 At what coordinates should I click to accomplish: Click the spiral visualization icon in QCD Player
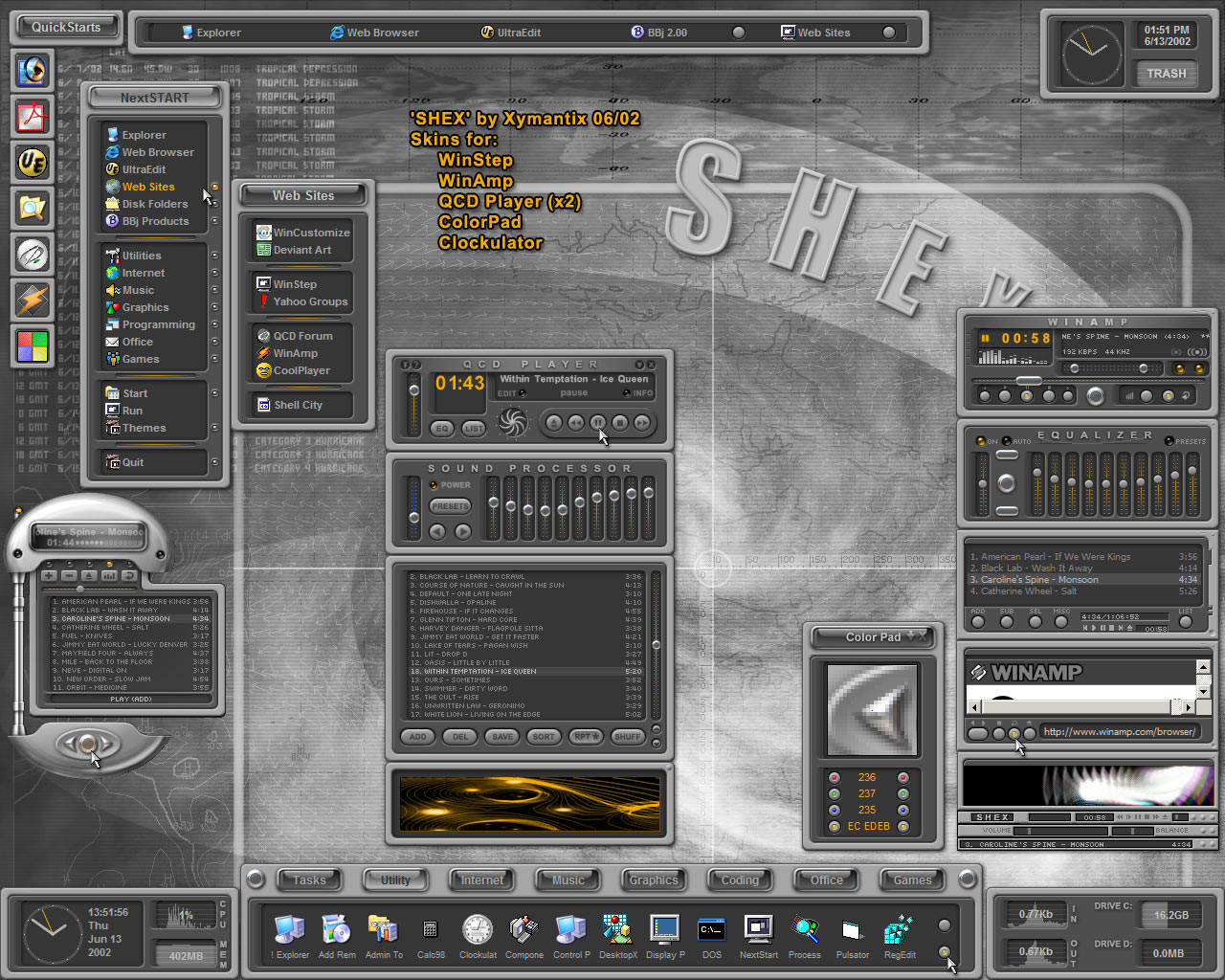[x=513, y=422]
